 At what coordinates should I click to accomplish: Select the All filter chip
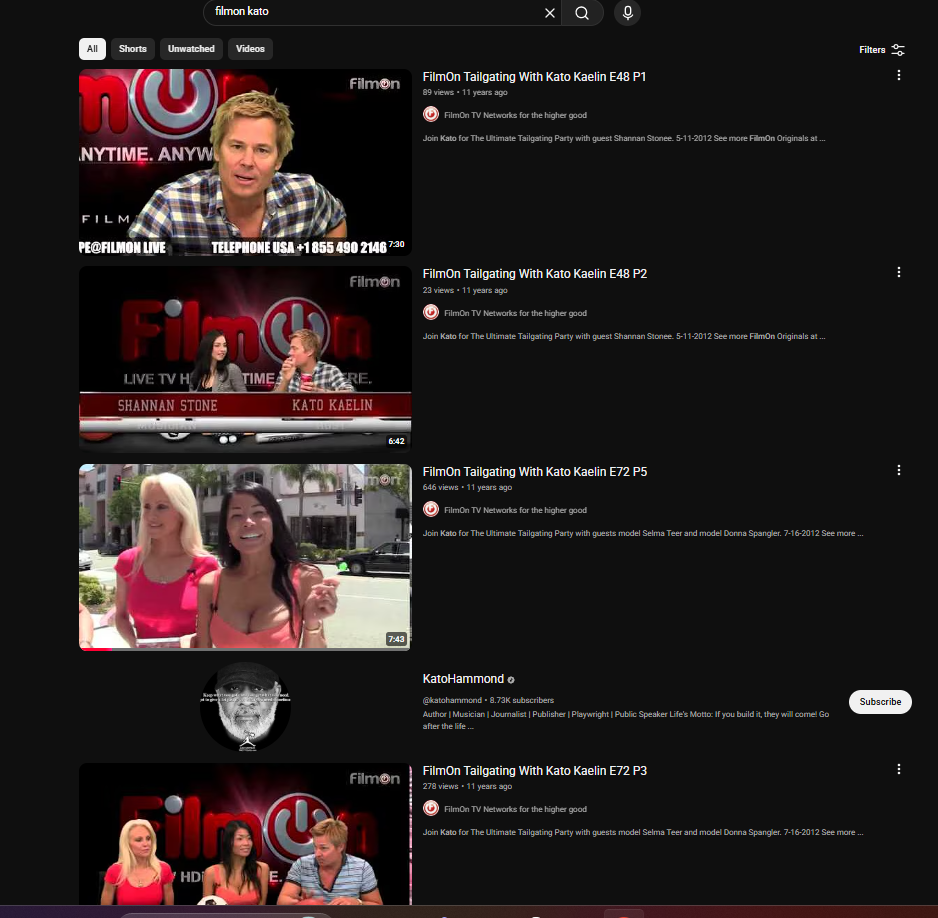coord(92,49)
